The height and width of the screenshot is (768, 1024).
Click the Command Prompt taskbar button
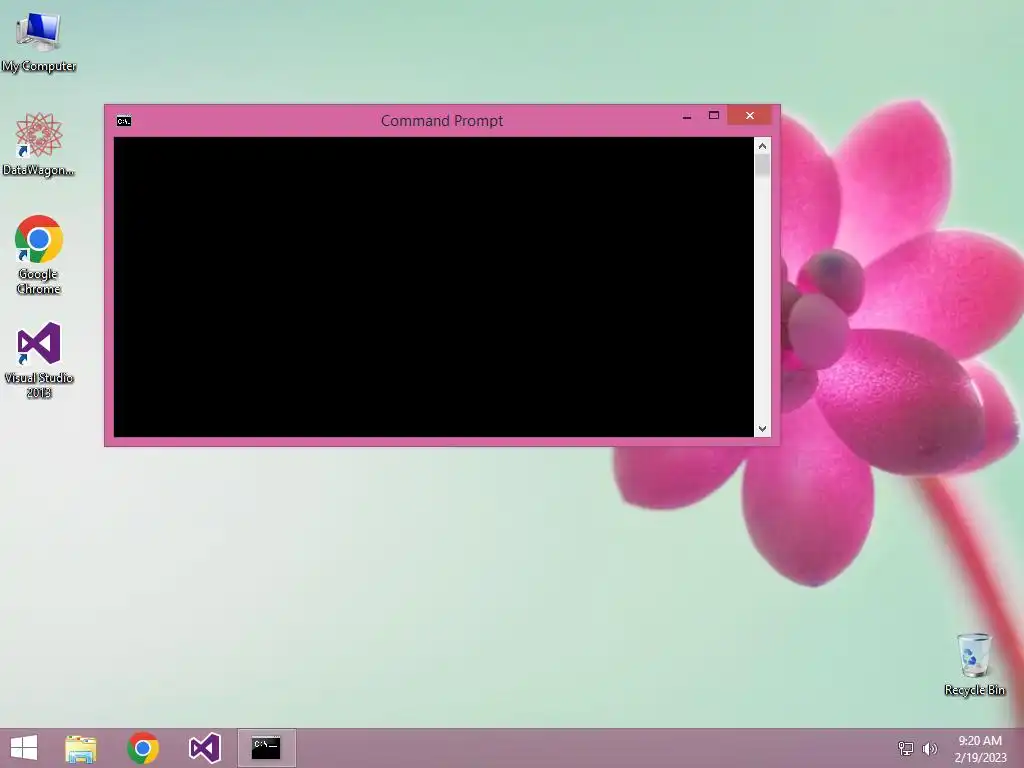(x=266, y=748)
